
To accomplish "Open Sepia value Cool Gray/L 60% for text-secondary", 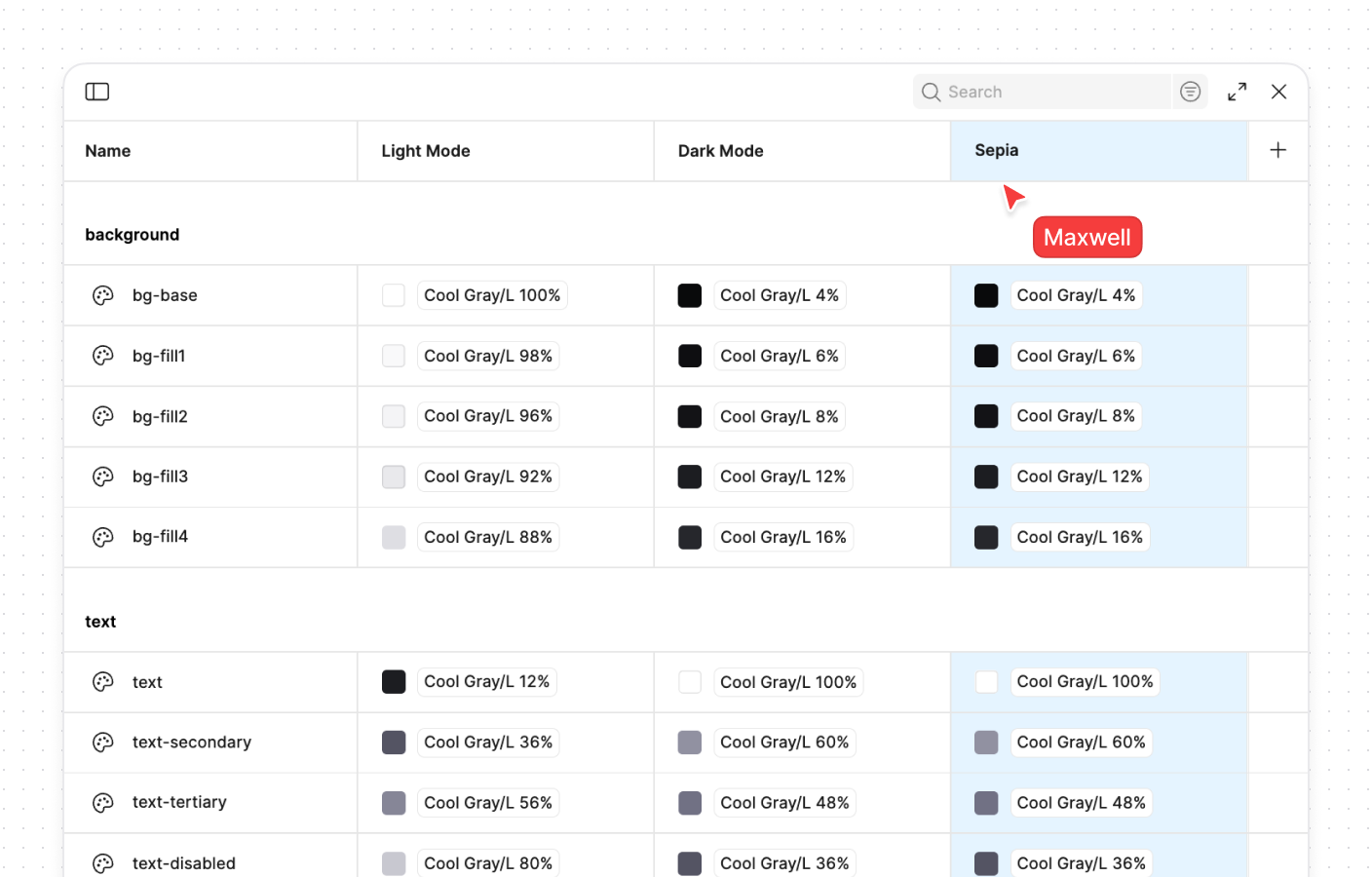I will point(1081,743).
